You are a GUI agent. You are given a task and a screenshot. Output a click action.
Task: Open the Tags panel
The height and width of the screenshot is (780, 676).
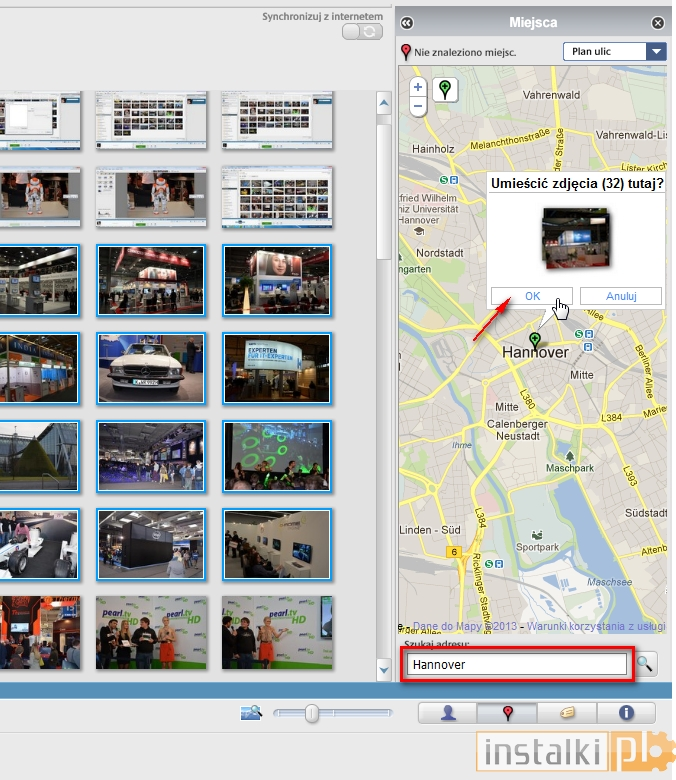(x=566, y=713)
